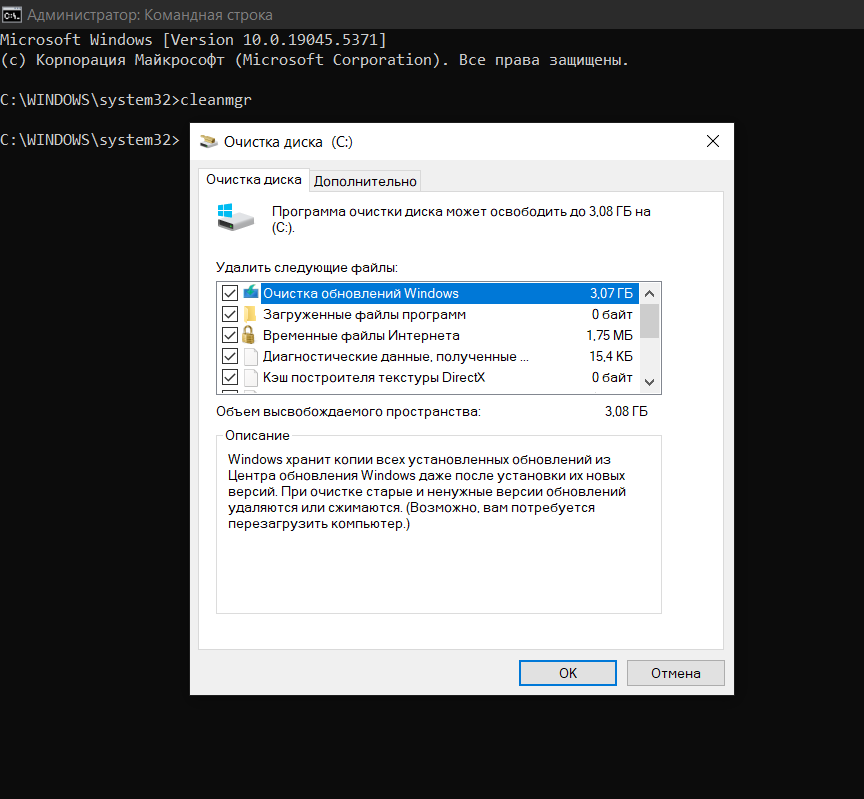Cancel with the Отмена button

[676, 673]
